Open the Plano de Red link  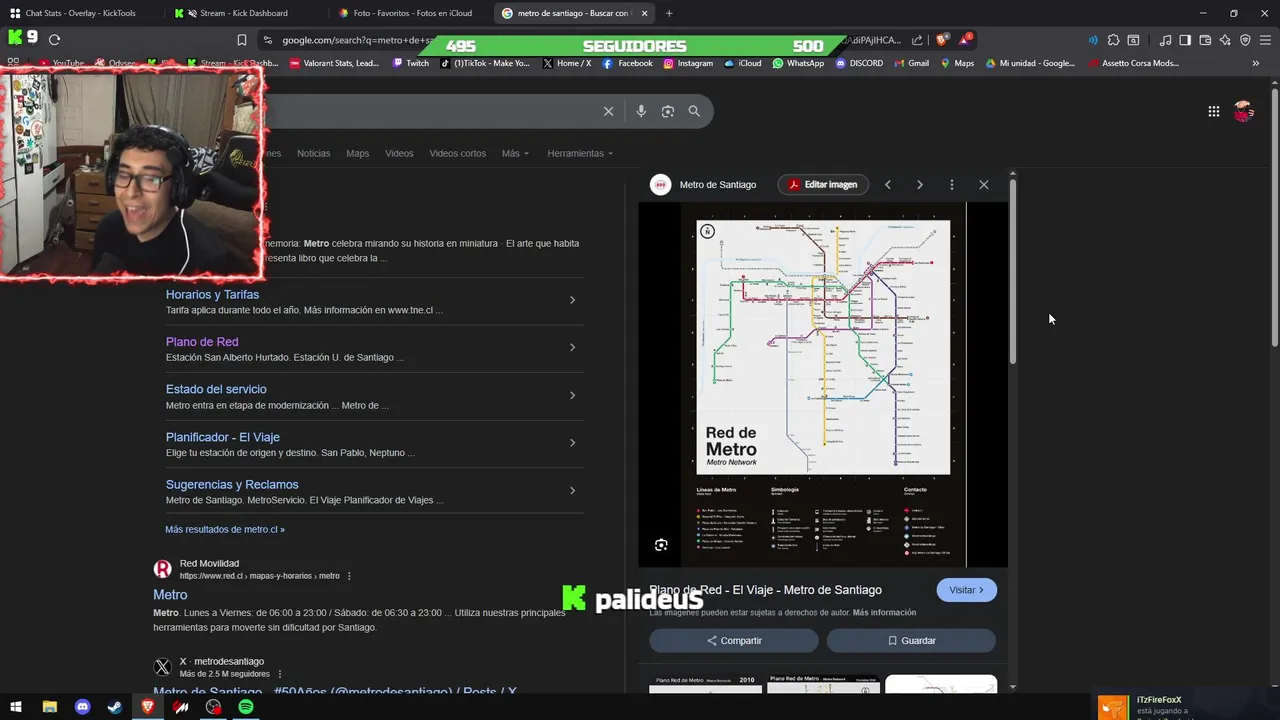(202, 342)
